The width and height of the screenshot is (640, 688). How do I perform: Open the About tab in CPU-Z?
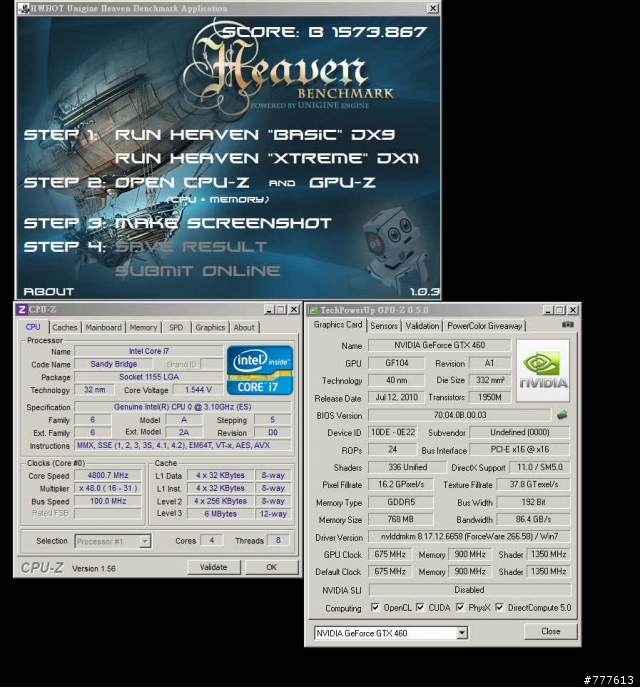244,327
